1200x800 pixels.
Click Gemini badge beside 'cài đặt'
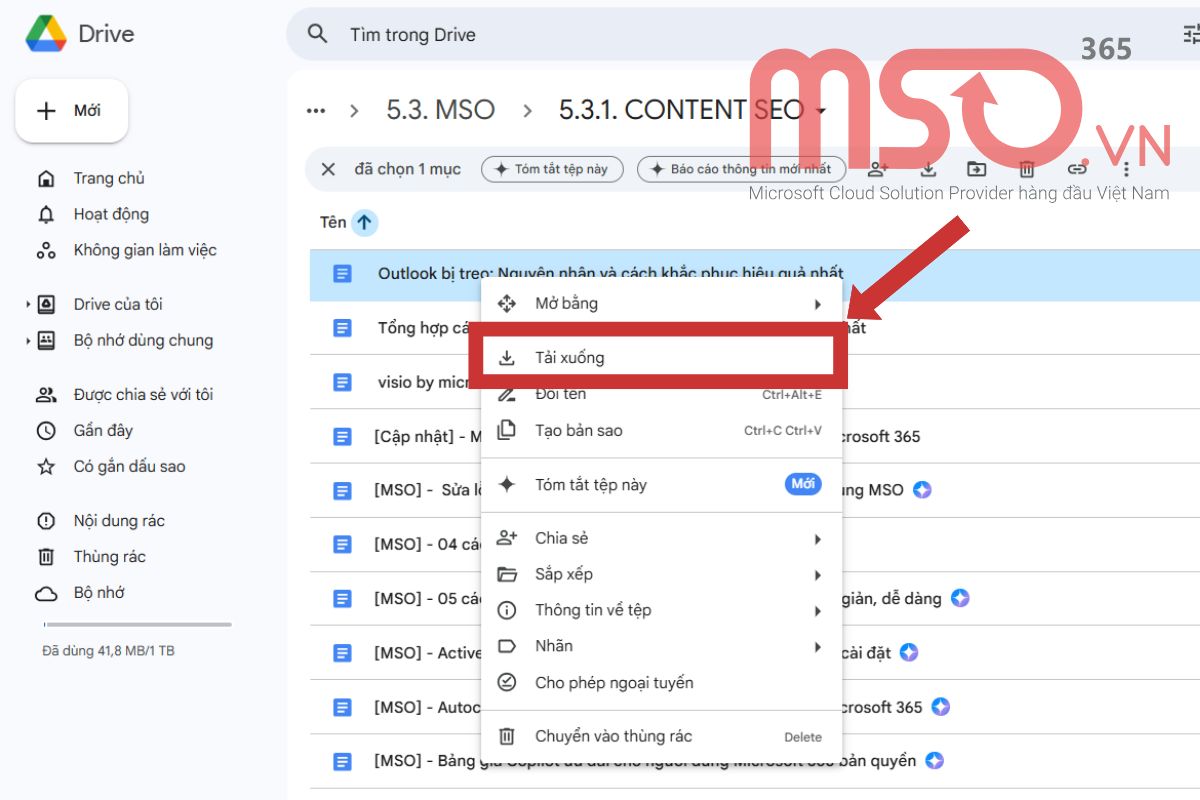click(908, 652)
